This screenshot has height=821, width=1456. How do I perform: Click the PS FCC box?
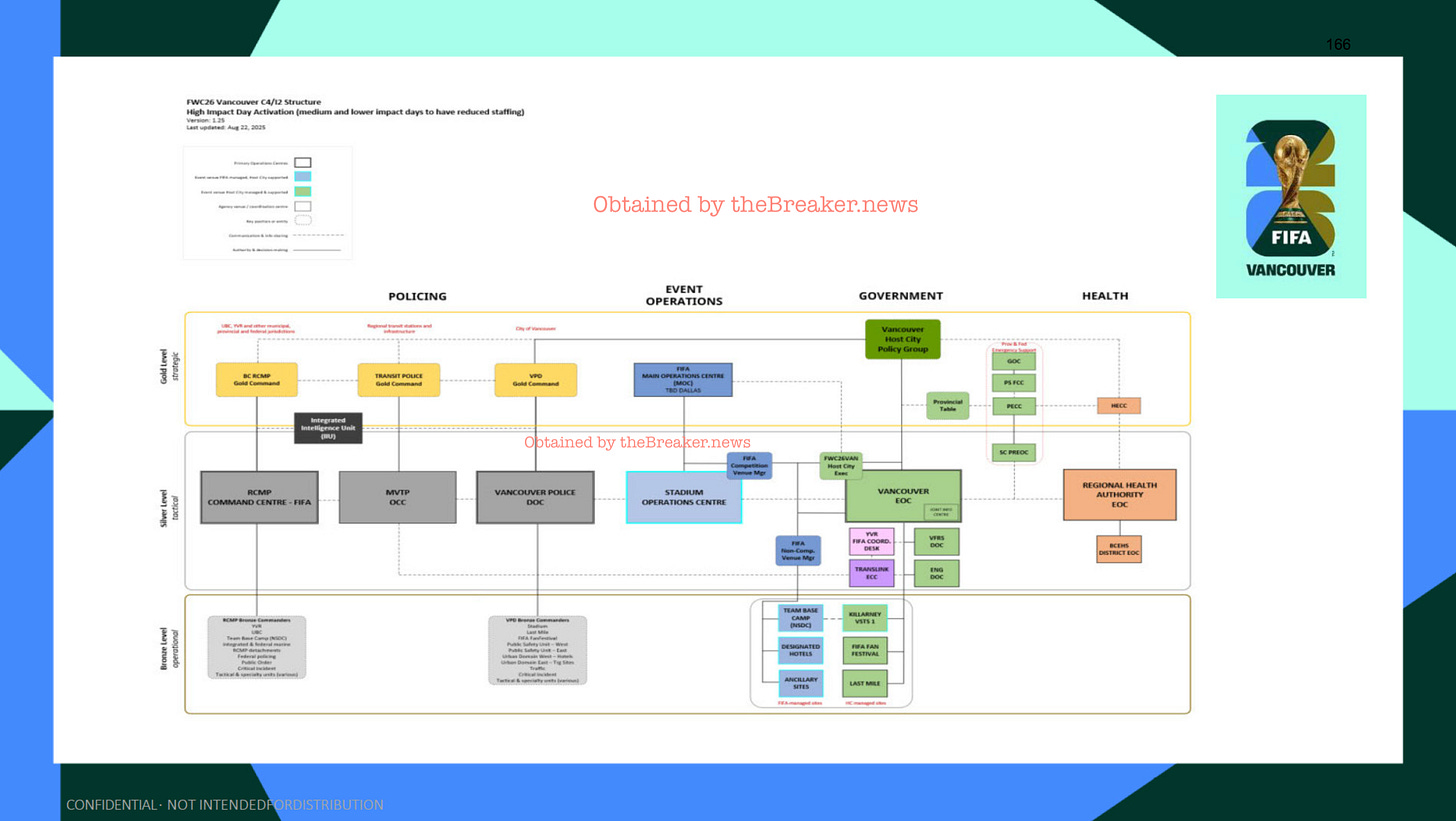click(x=1014, y=383)
